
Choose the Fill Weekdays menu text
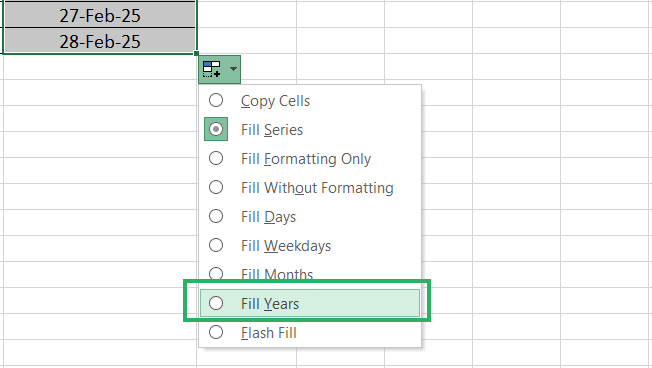pyautogui.click(x=286, y=246)
